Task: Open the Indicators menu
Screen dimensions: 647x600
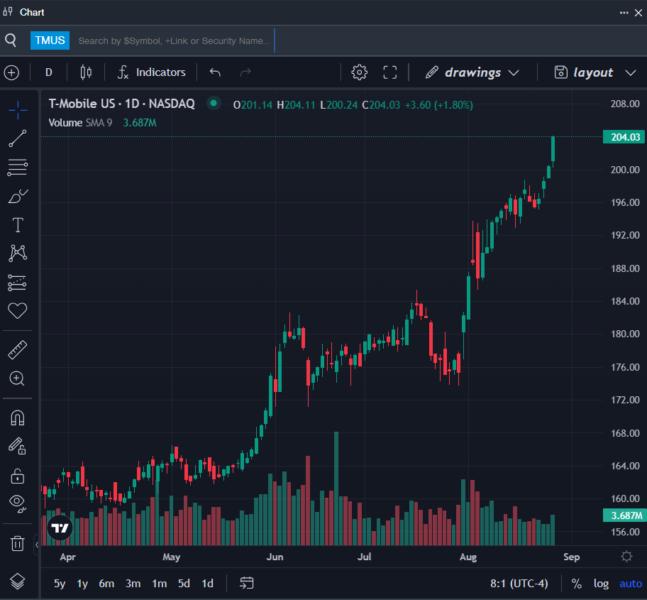Action: [151, 73]
